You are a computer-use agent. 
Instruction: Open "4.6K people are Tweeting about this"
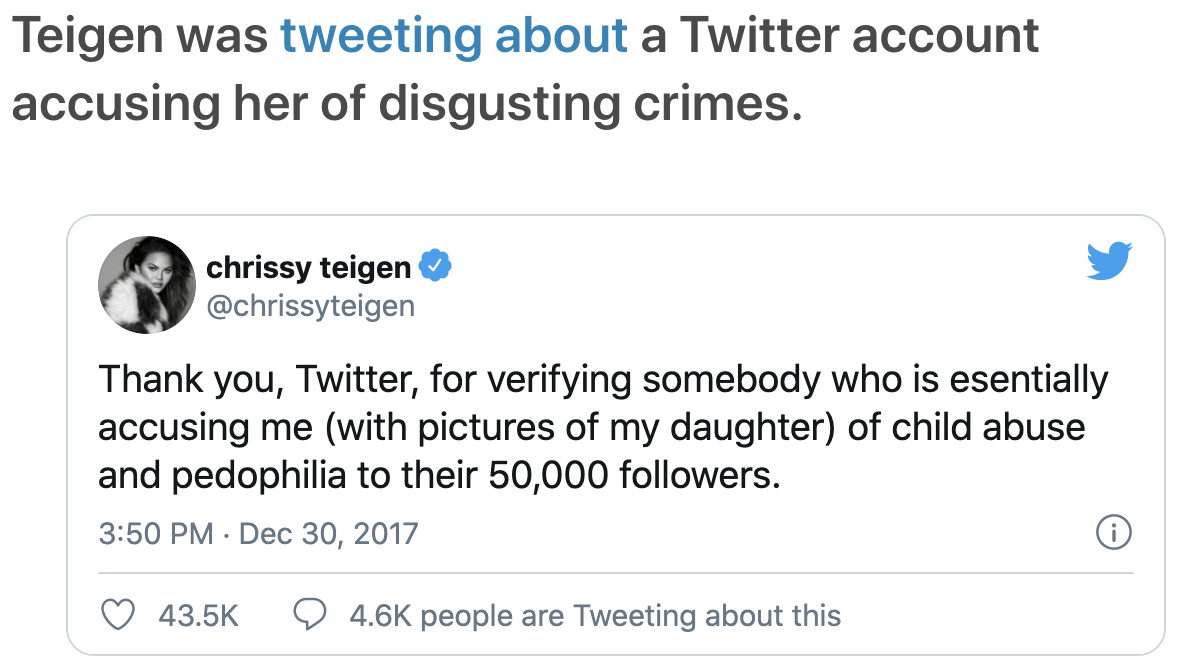(x=595, y=614)
